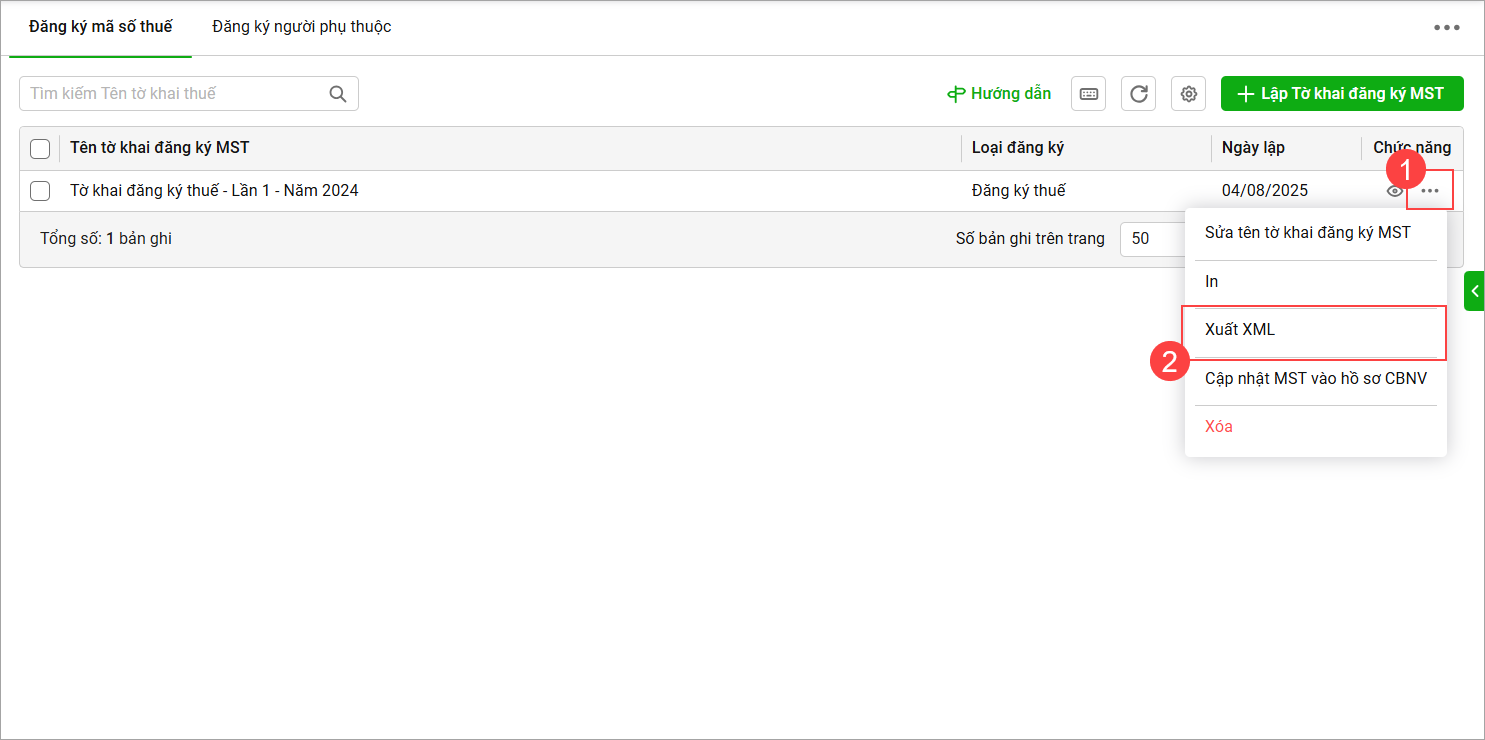The width and height of the screenshot is (1485, 740).
Task: Open the row's three-dot actions menu
Action: click(x=1430, y=191)
